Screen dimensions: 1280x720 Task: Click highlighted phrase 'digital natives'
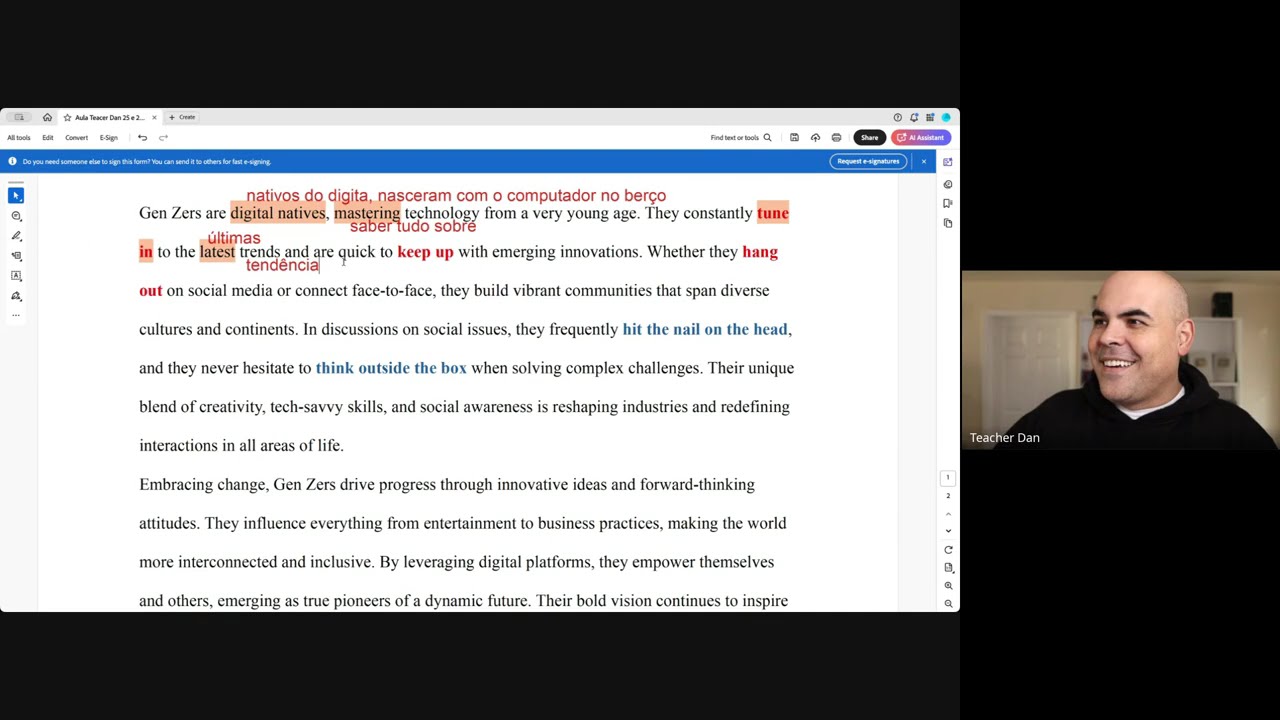[x=278, y=213]
